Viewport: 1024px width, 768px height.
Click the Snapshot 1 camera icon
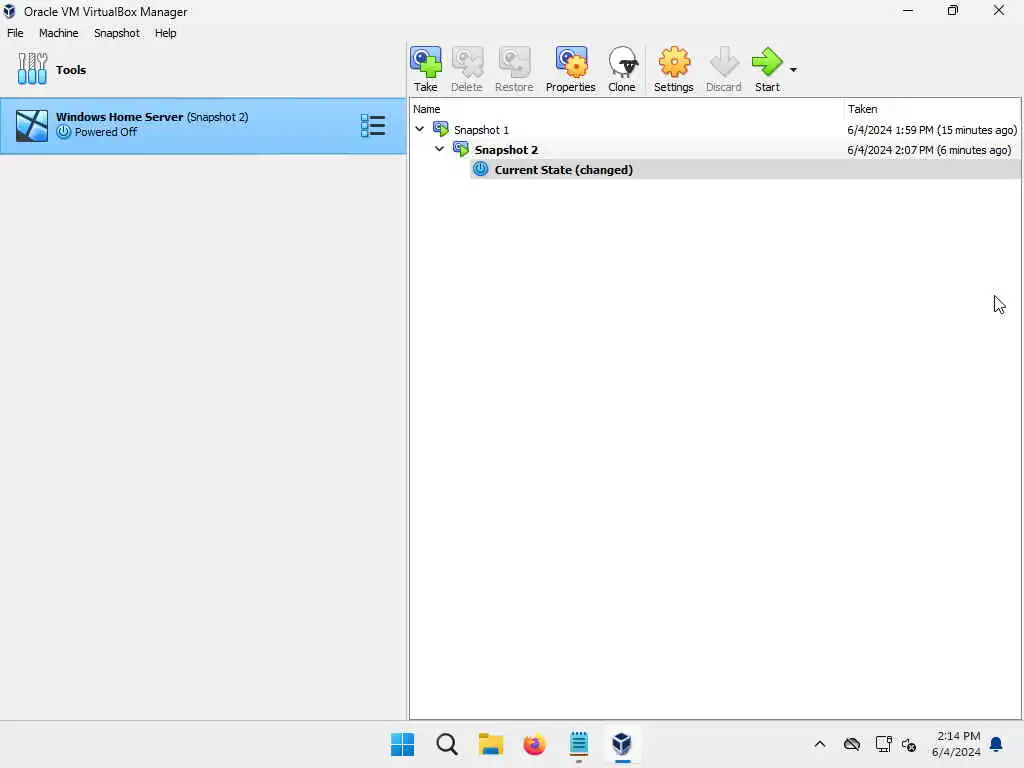pos(441,129)
